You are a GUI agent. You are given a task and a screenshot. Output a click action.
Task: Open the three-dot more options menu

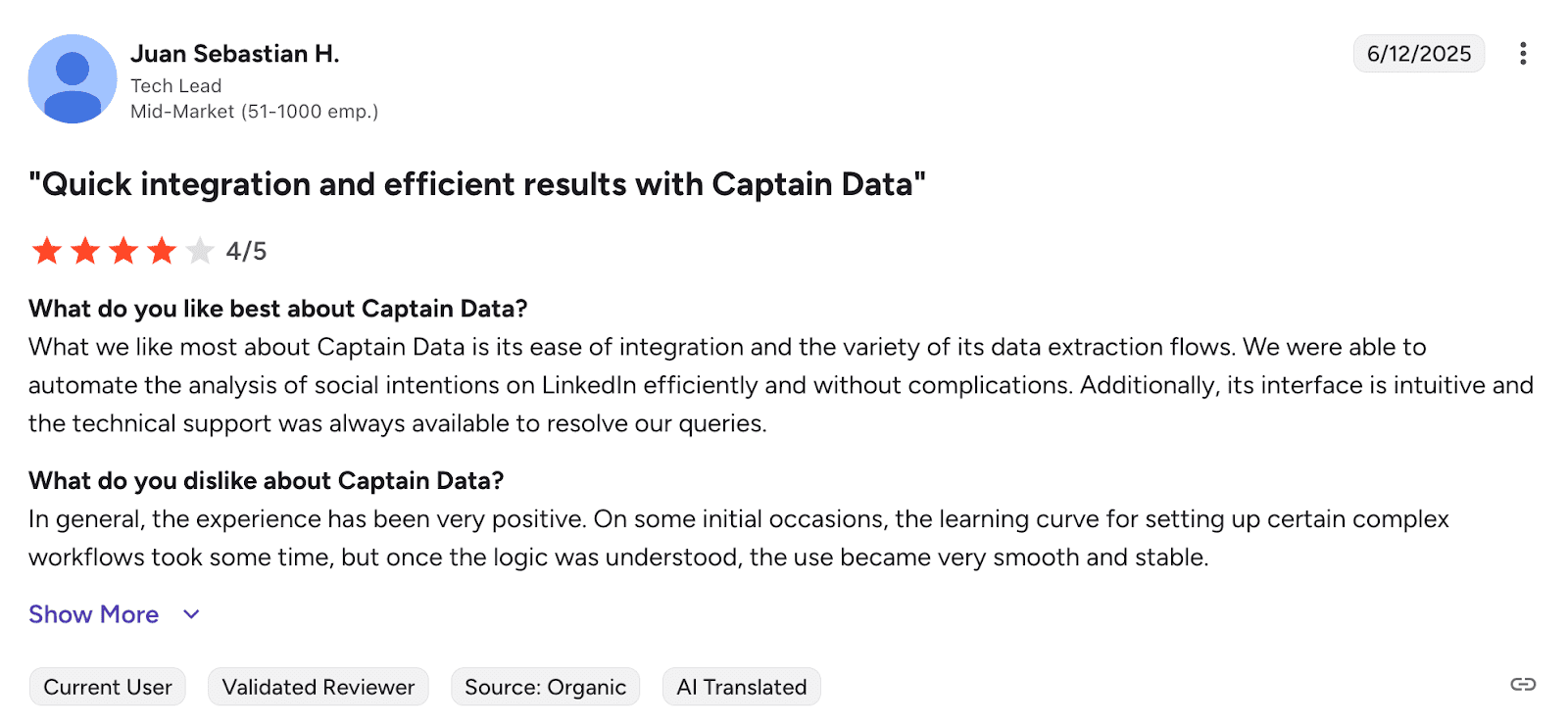(x=1522, y=54)
